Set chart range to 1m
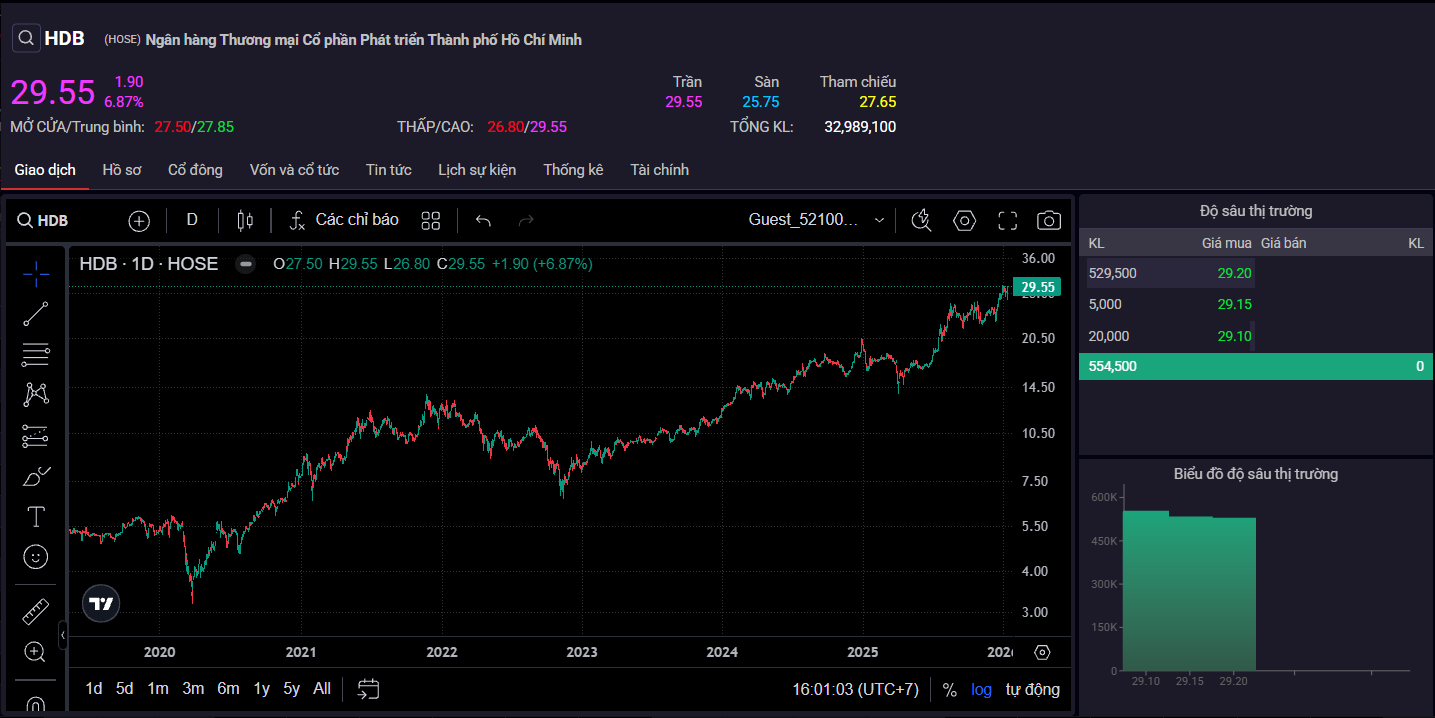The height and width of the screenshot is (718, 1435). (x=158, y=688)
